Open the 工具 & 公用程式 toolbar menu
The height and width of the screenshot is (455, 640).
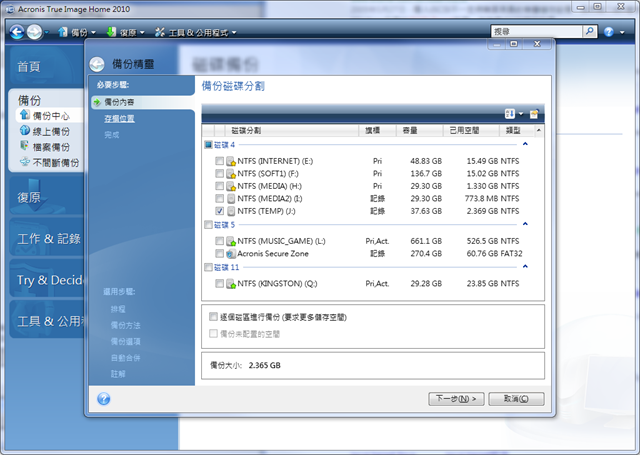click(x=196, y=32)
